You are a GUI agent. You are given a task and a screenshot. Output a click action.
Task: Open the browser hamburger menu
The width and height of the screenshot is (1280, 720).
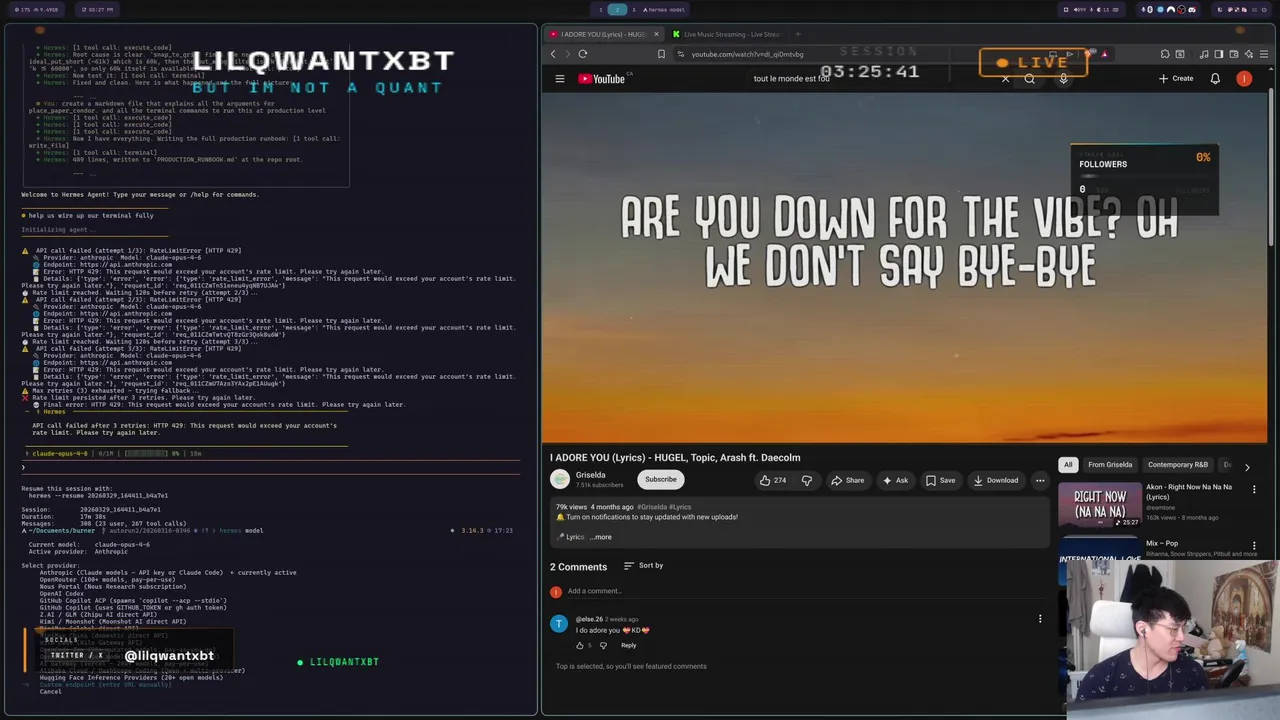coord(1264,54)
